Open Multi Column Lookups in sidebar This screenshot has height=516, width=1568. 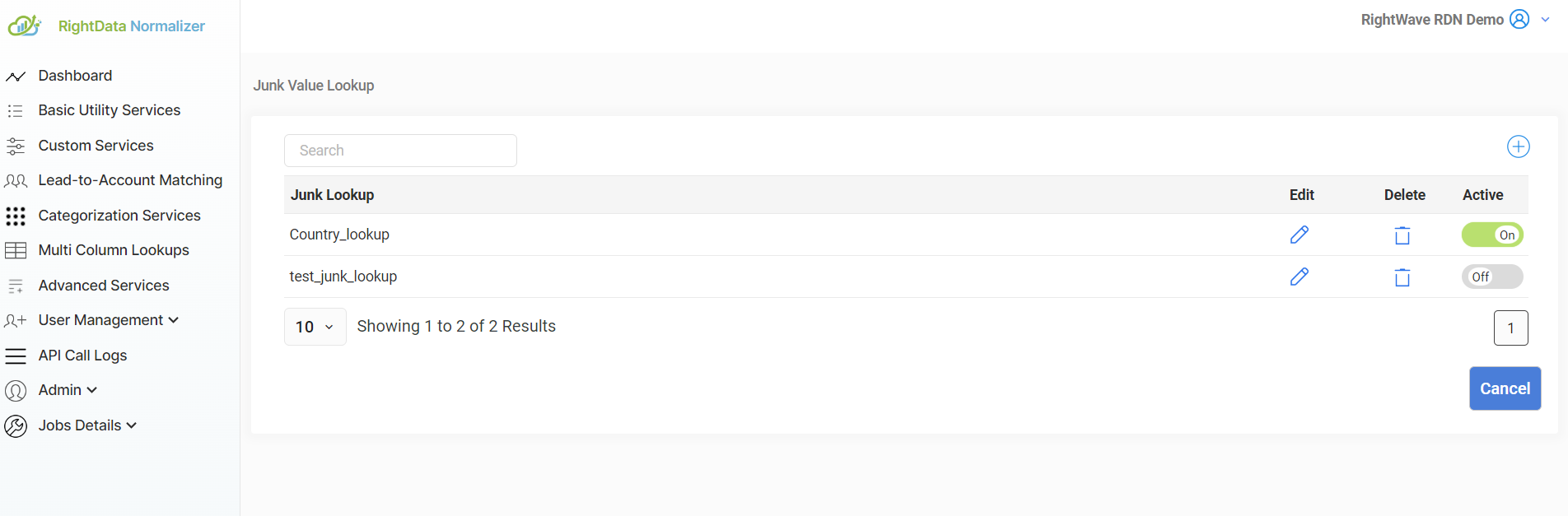click(x=114, y=250)
